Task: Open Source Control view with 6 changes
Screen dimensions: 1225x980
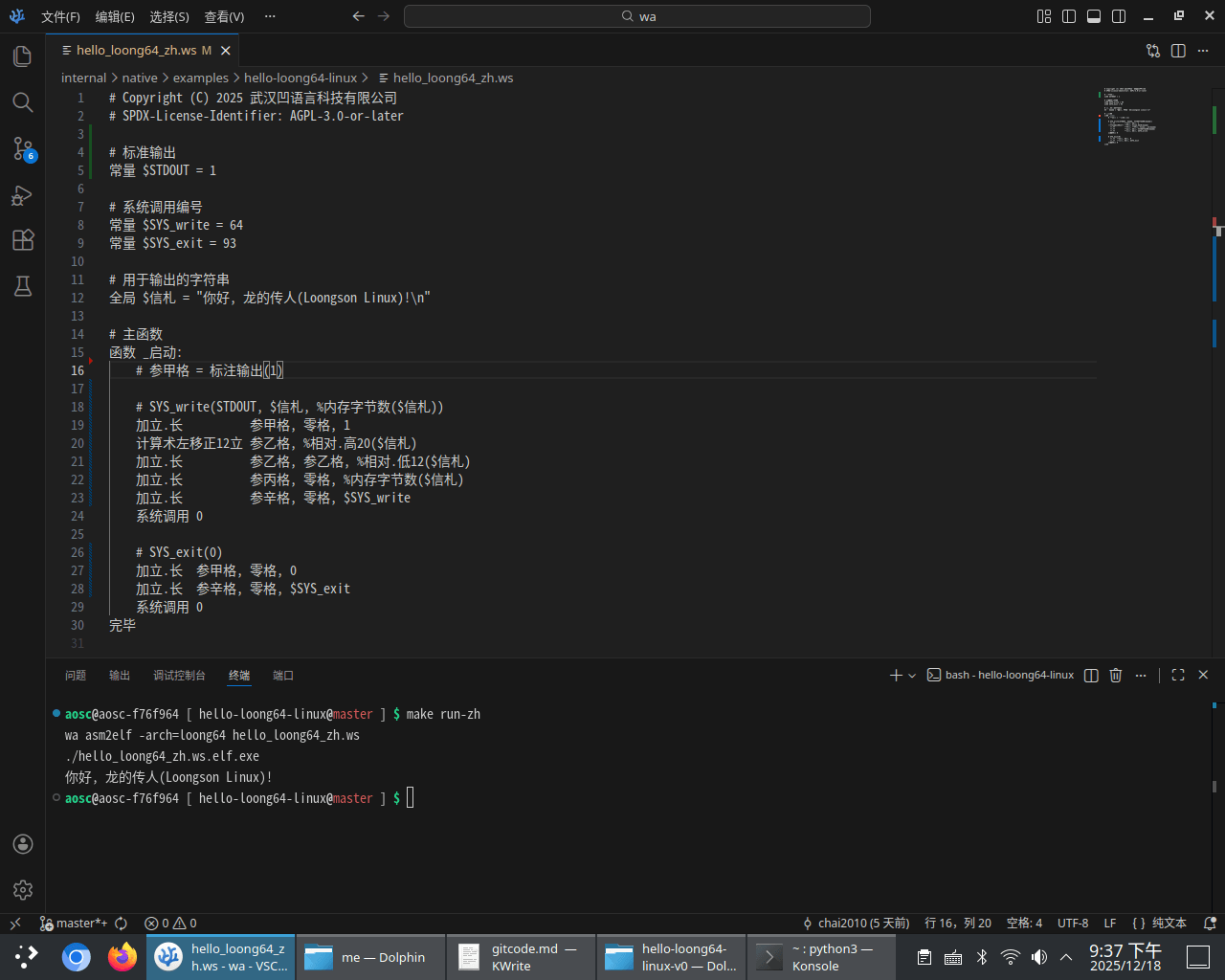Action: point(23,148)
